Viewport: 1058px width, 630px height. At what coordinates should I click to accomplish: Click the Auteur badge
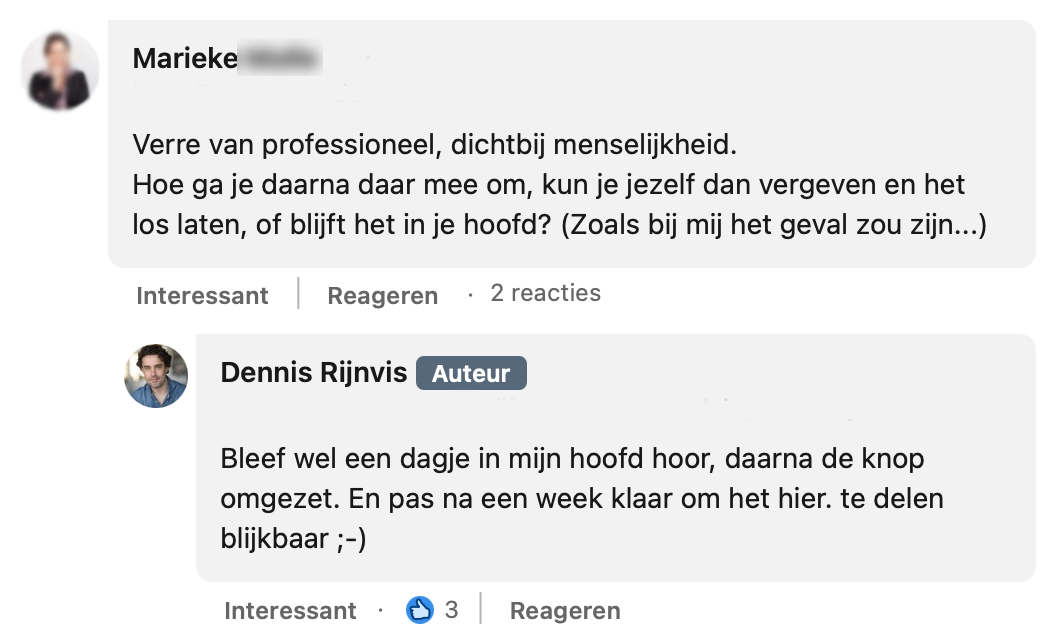471,373
